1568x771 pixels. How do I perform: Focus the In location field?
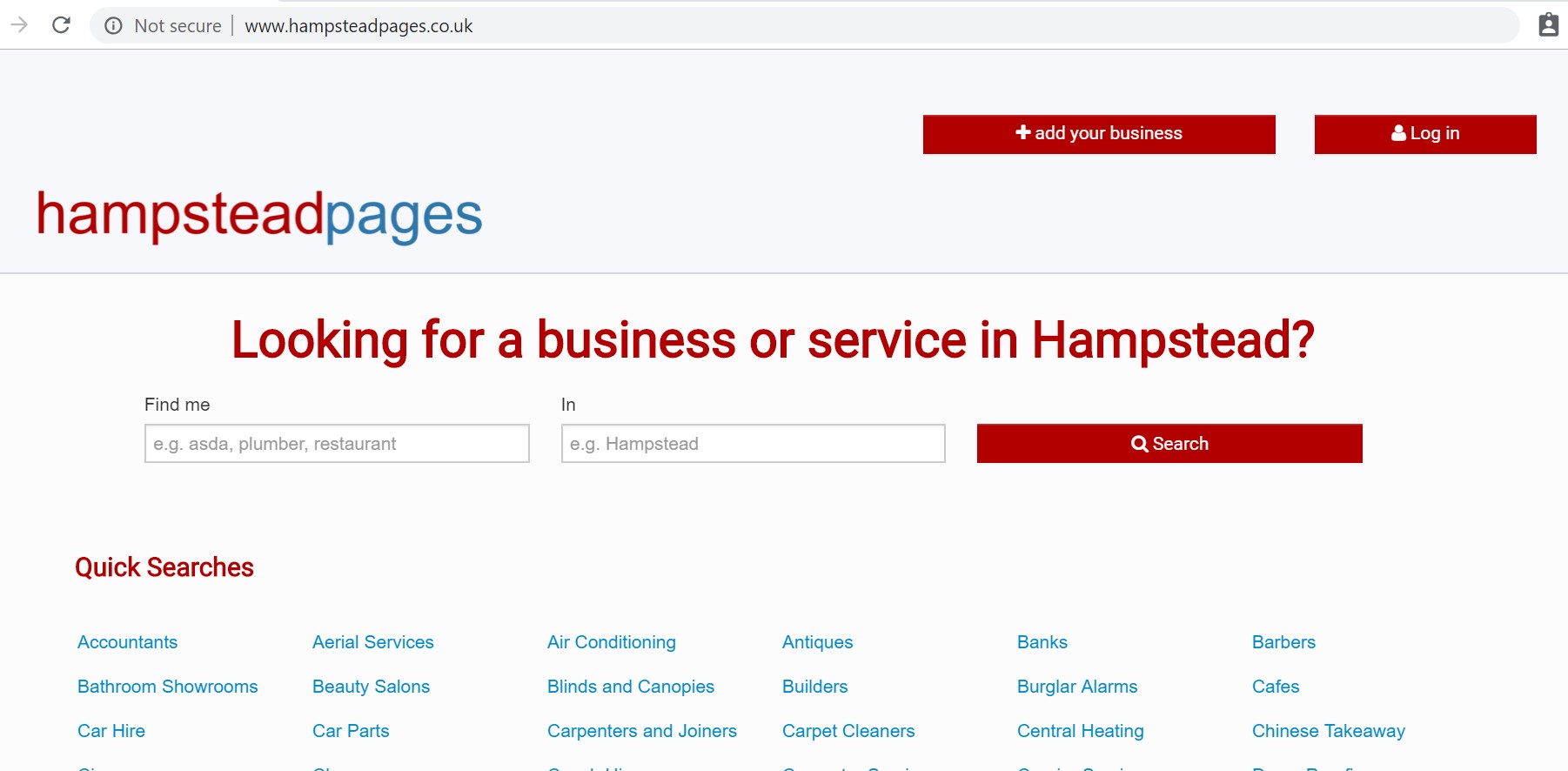point(754,444)
